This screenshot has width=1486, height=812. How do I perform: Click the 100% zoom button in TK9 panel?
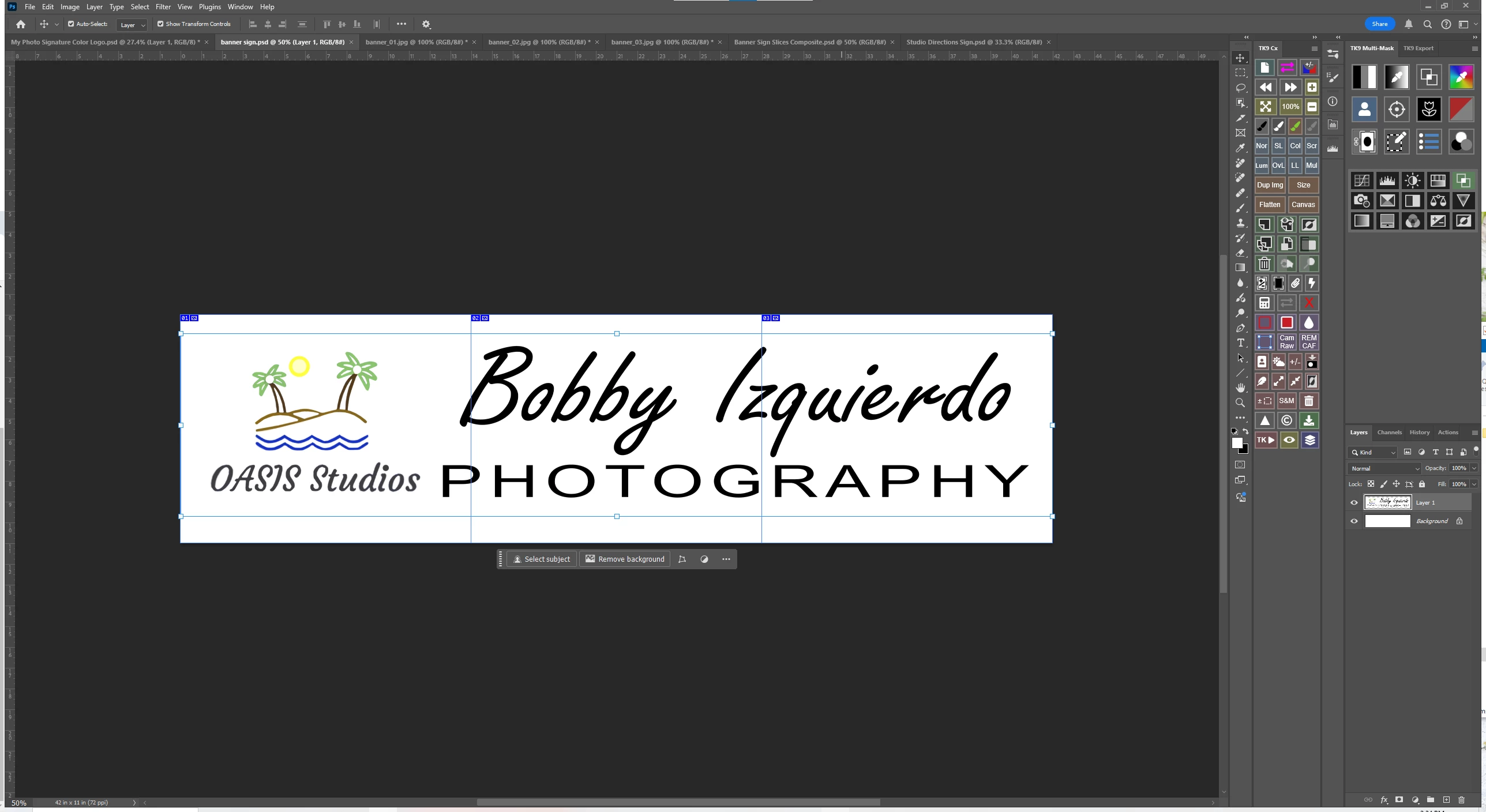[1290, 107]
